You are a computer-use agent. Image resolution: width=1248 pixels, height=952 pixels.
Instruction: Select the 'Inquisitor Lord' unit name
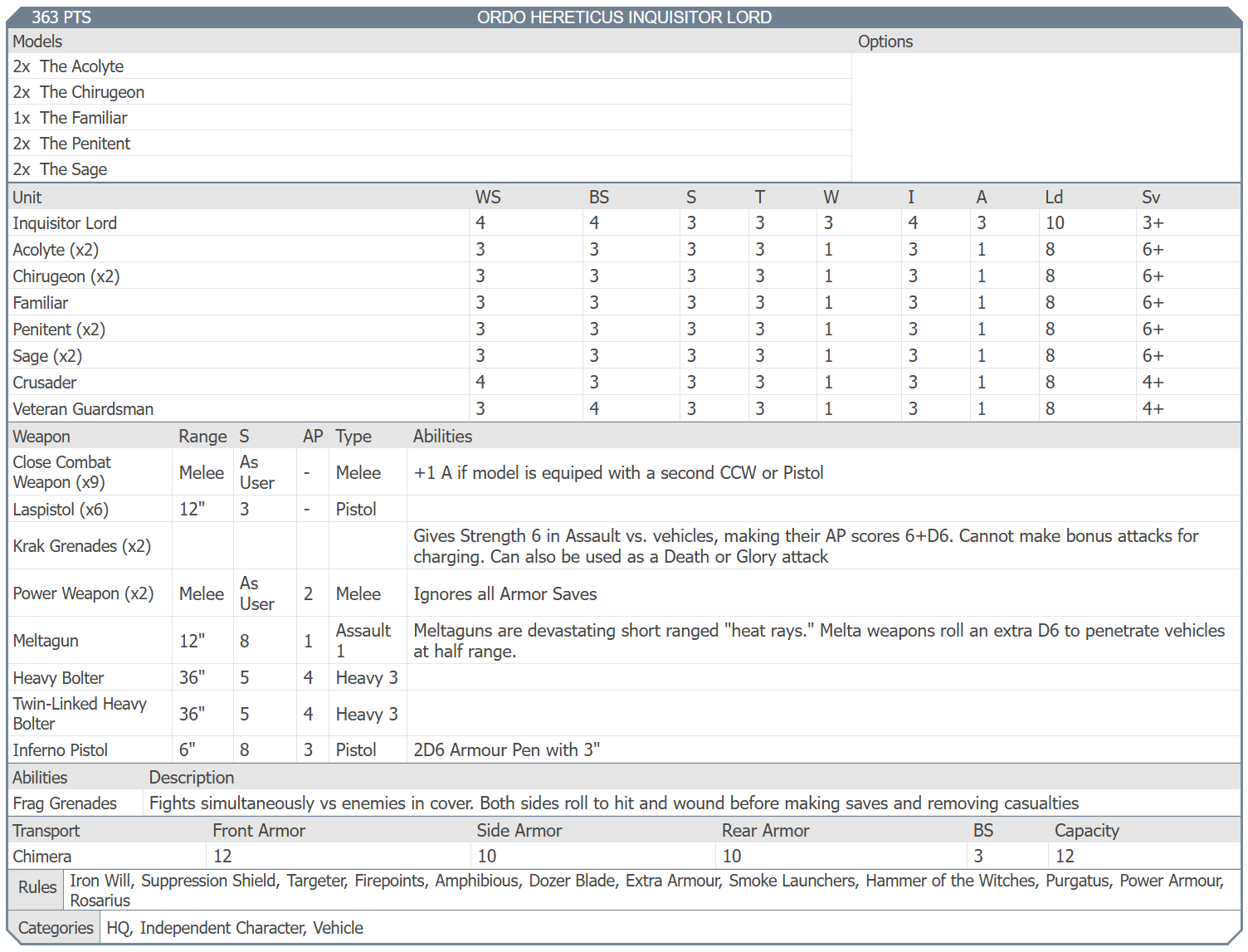[65, 223]
